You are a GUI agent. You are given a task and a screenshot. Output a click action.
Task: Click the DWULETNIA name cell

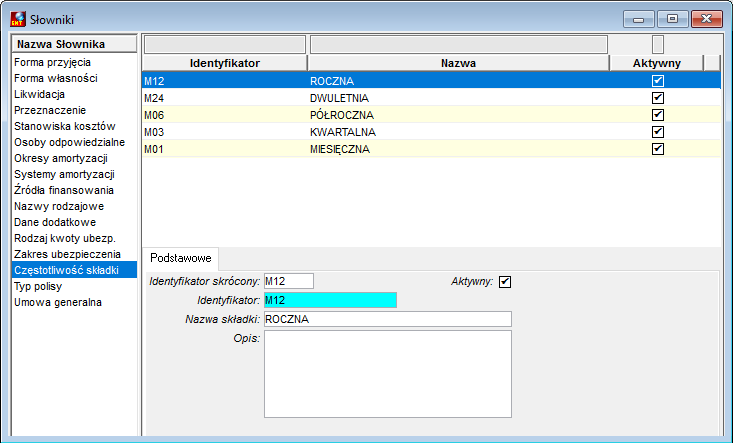click(459, 98)
